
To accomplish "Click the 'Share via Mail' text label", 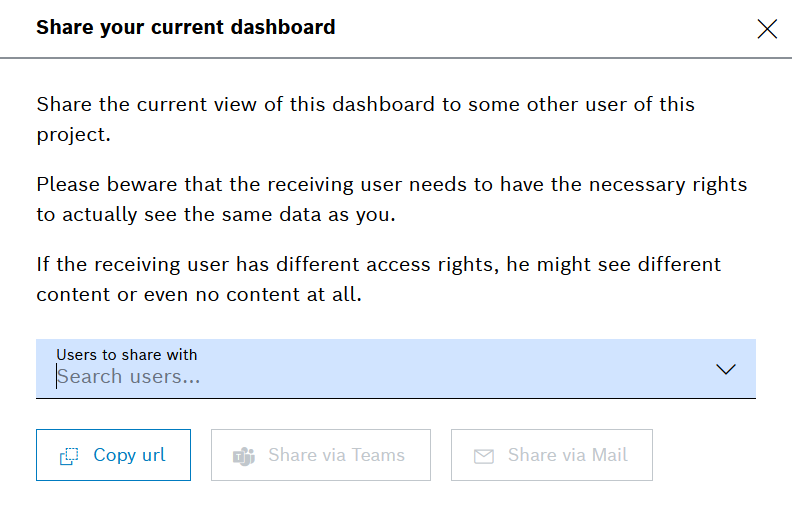I will 567,455.
